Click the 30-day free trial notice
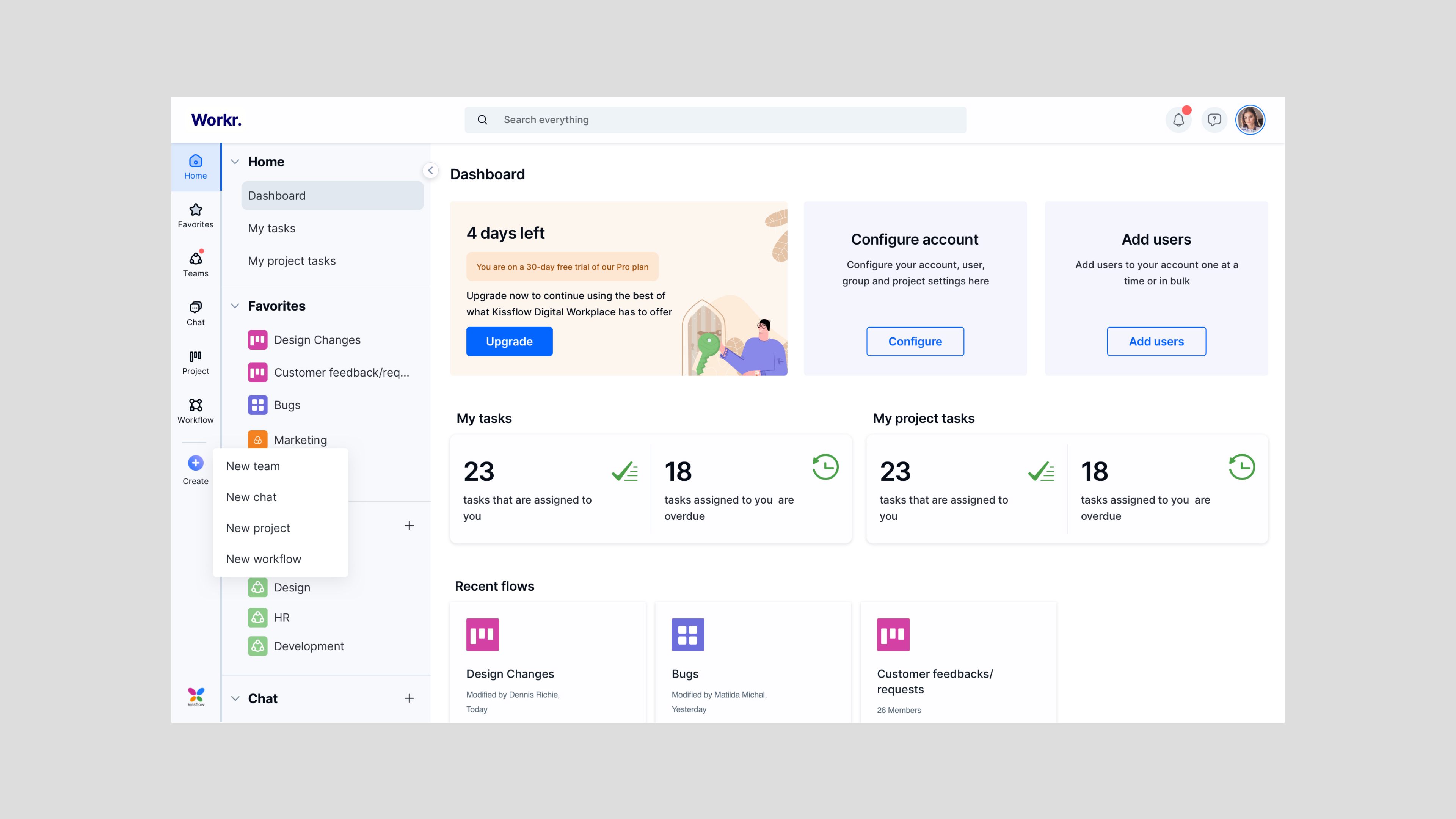Screen dimensions: 1456x819 pos(562,267)
